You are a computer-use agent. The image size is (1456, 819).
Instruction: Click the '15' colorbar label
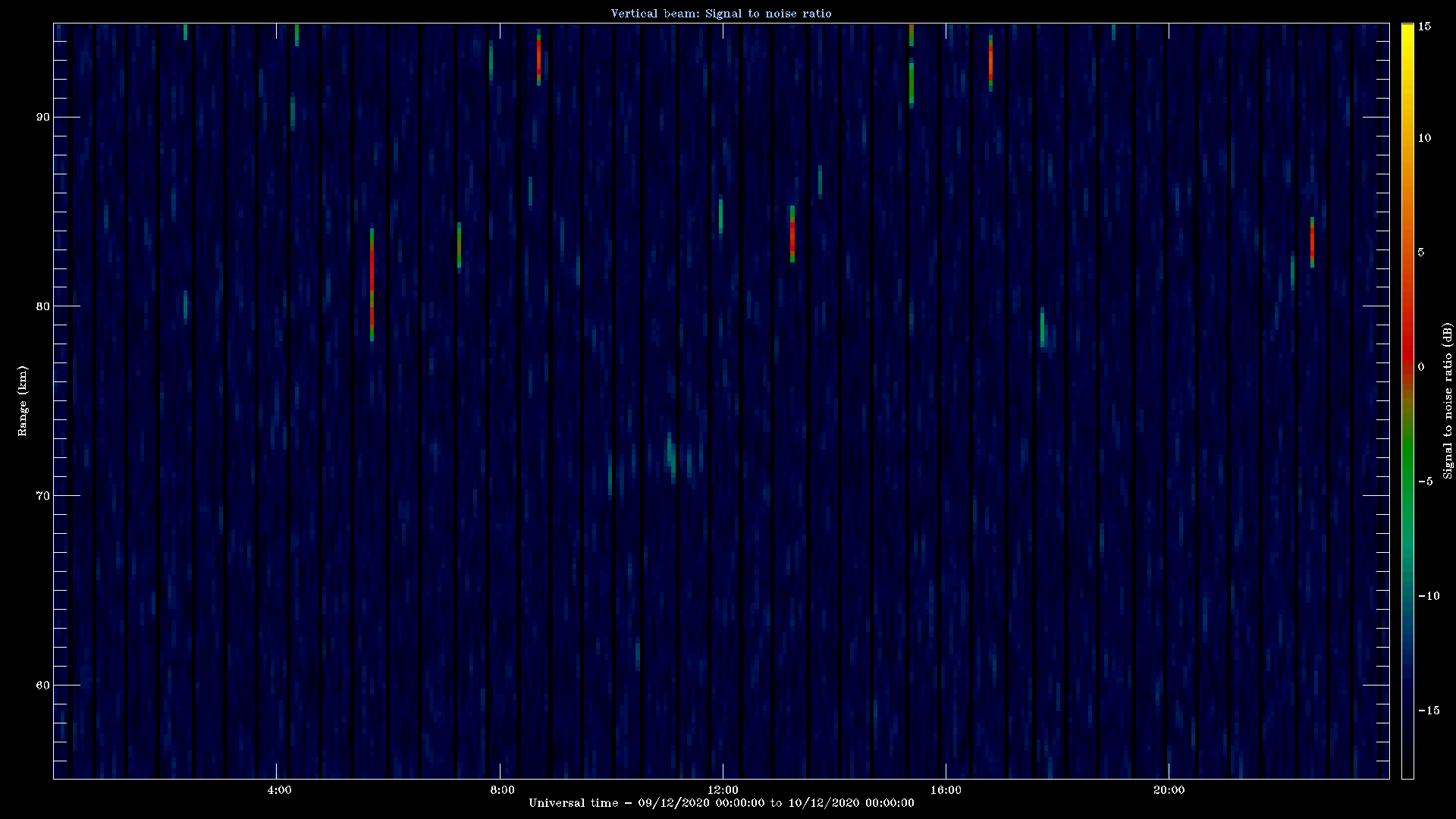click(x=1424, y=27)
